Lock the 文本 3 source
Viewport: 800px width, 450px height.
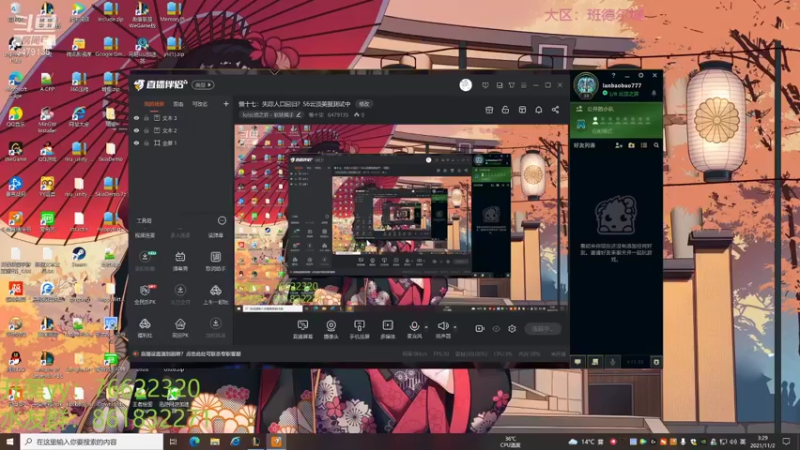146,118
